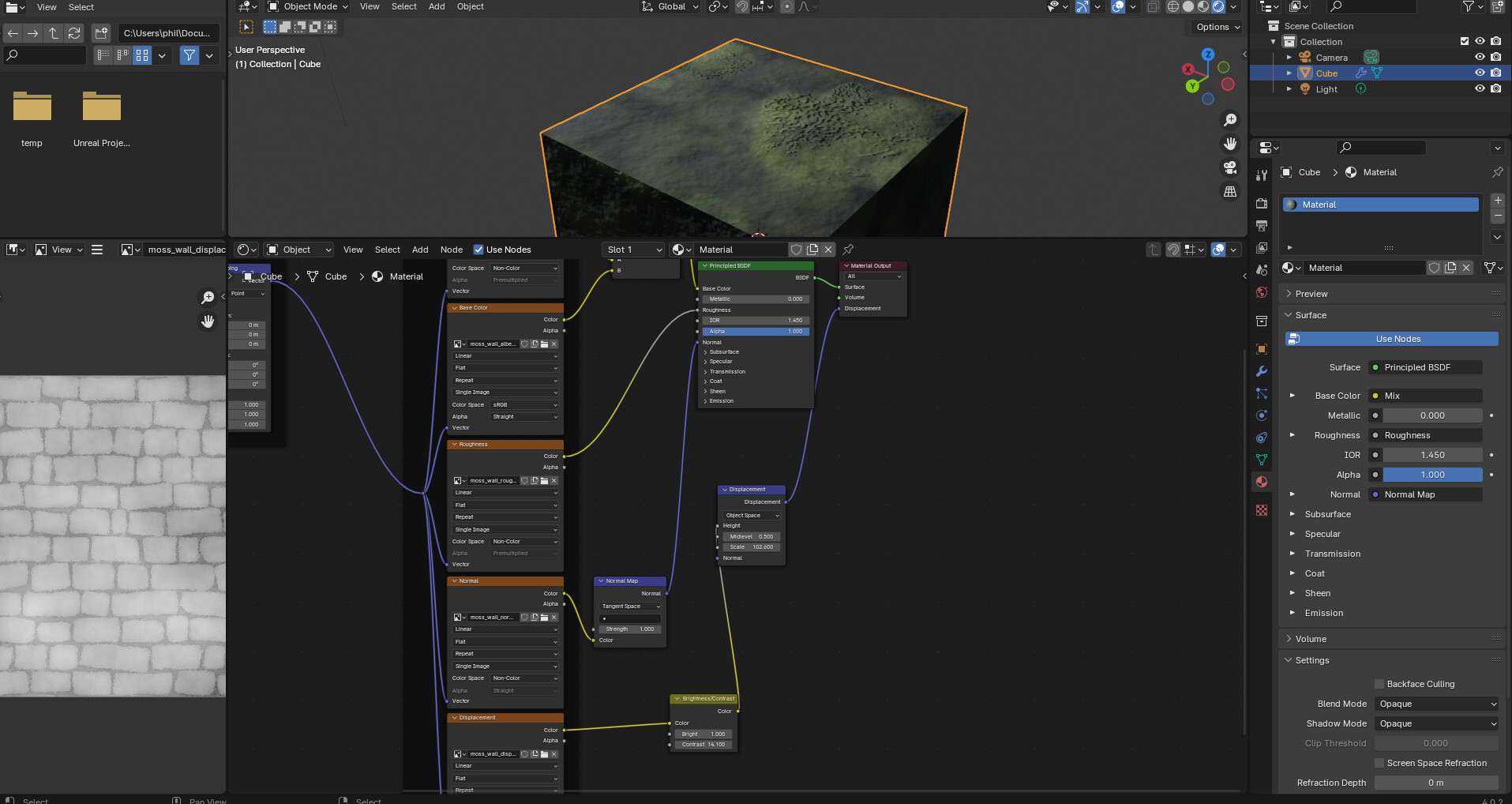
Task: Hide the Light object in the viewport
Action: pyautogui.click(x=1479, y=88)
